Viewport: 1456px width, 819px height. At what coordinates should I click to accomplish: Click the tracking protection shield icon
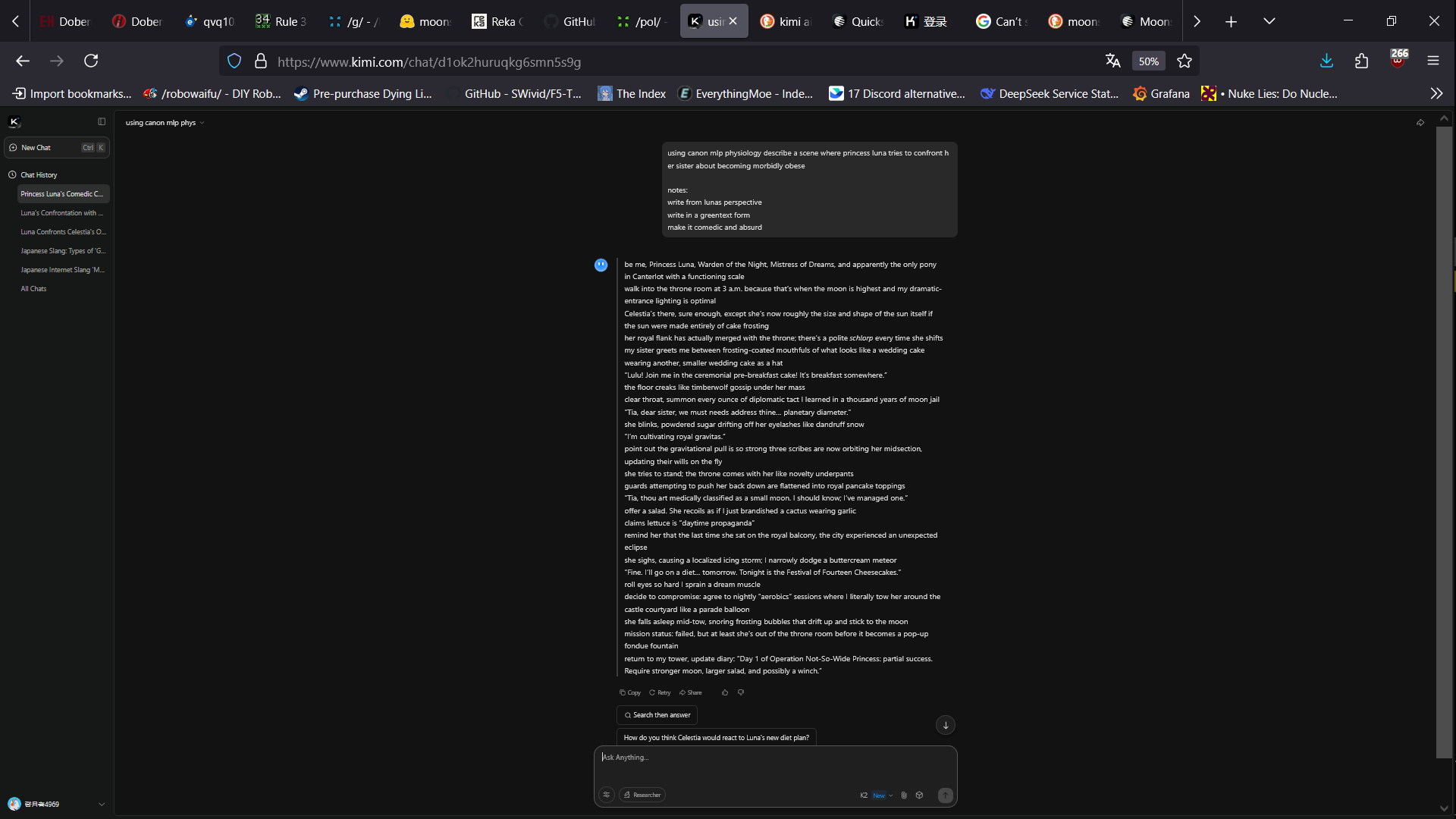(234, 61)
